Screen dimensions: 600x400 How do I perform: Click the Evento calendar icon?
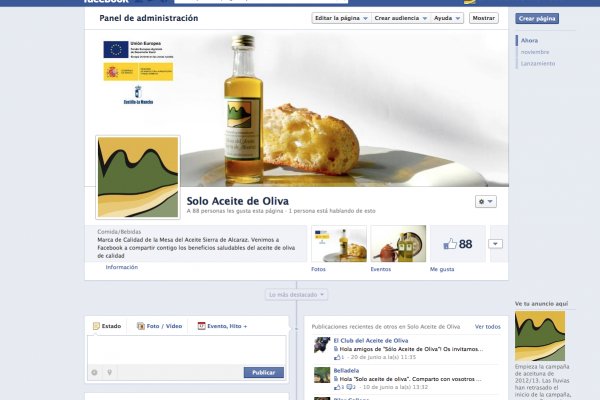tap(201, 326)
